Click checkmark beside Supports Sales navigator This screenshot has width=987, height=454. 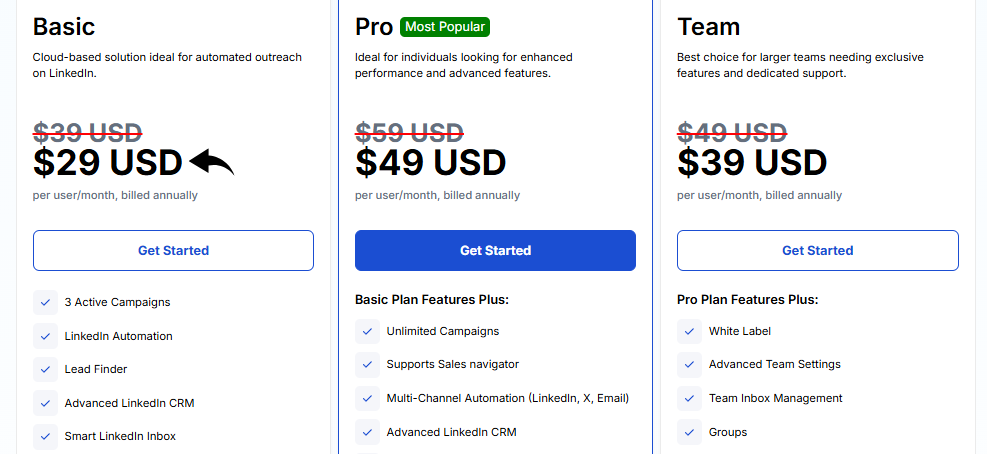367,364
